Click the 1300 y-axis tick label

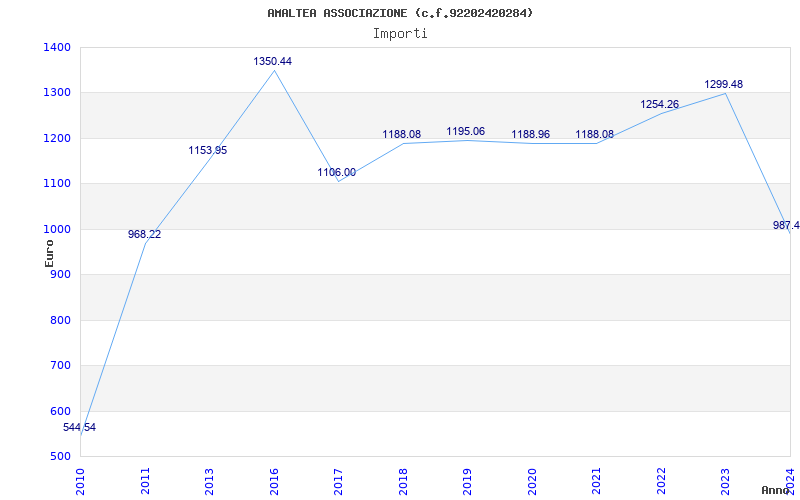click(57, 93)
